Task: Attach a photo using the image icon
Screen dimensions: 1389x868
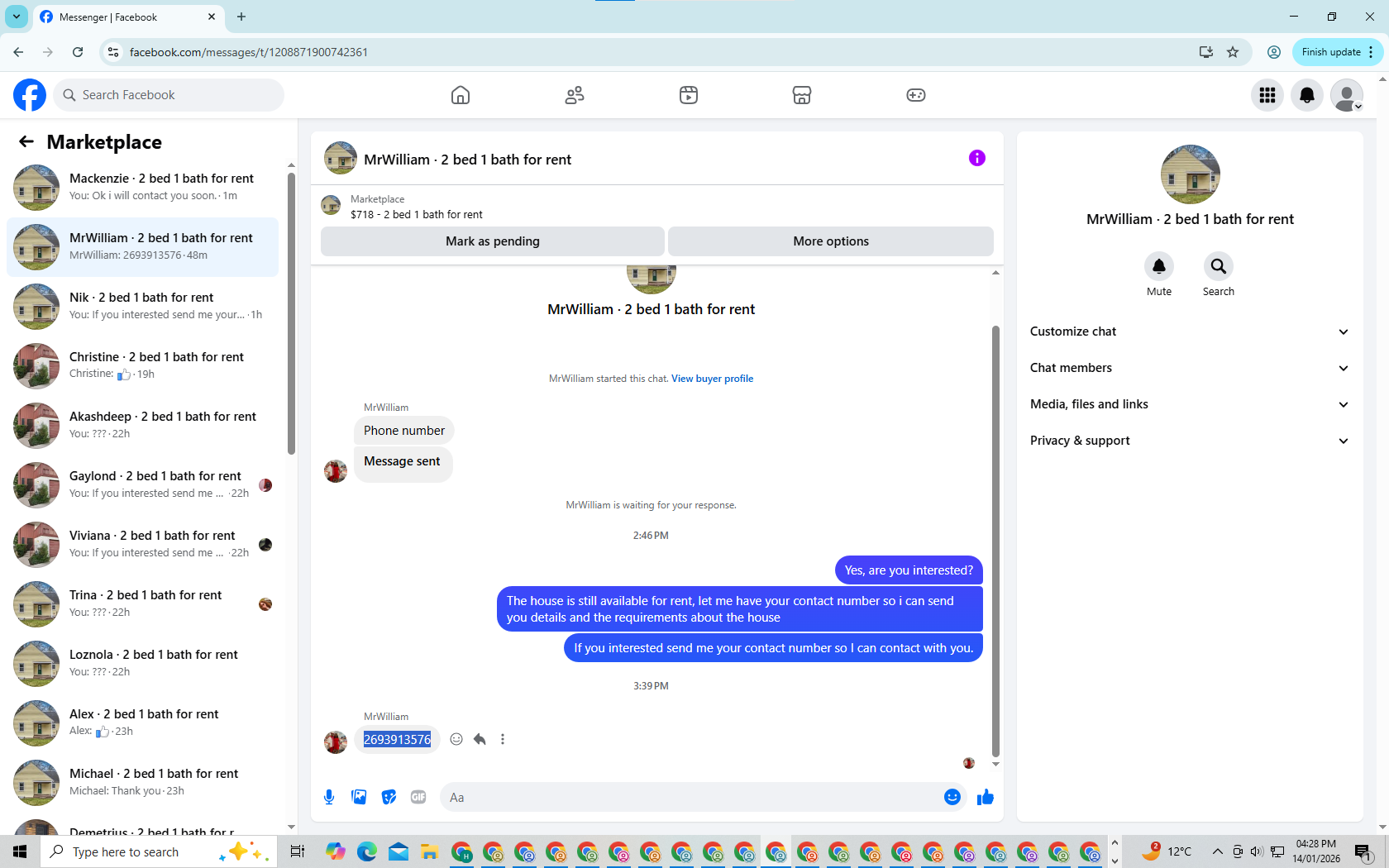Action: tap(359, 797)
